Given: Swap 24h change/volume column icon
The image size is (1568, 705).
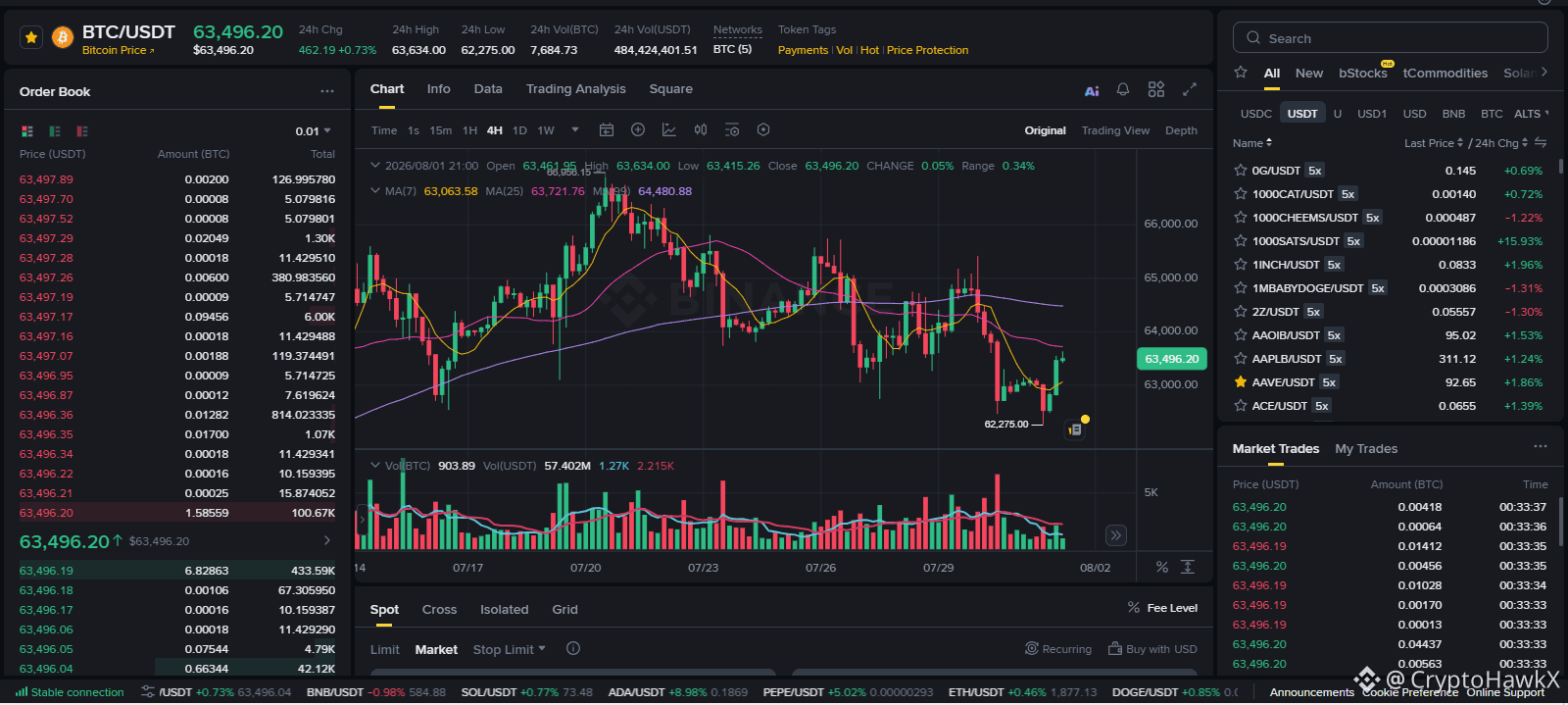Looking at the screenshot, I should [1541, 143].
